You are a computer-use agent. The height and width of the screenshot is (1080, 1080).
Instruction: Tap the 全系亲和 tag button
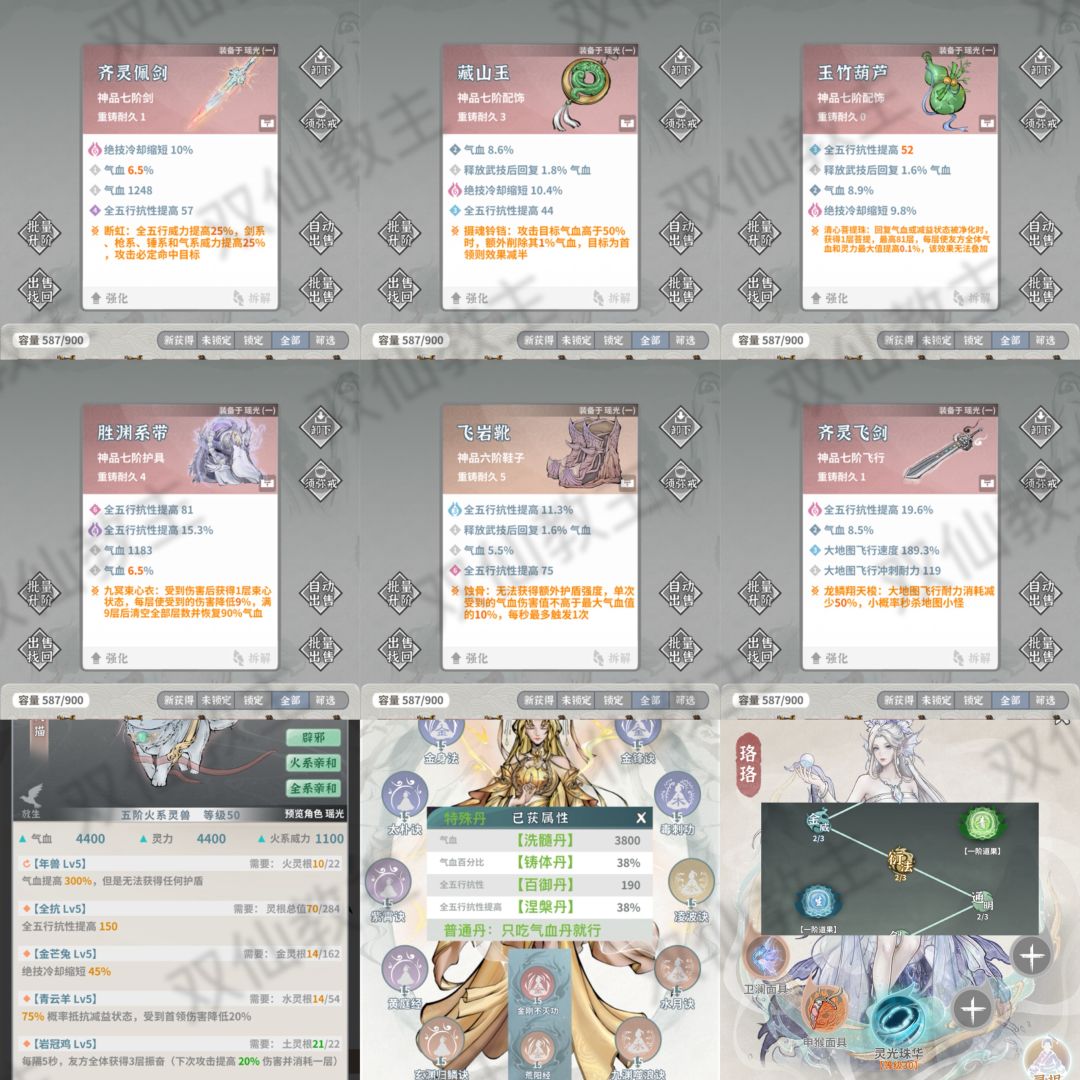(x=313, y=789)
